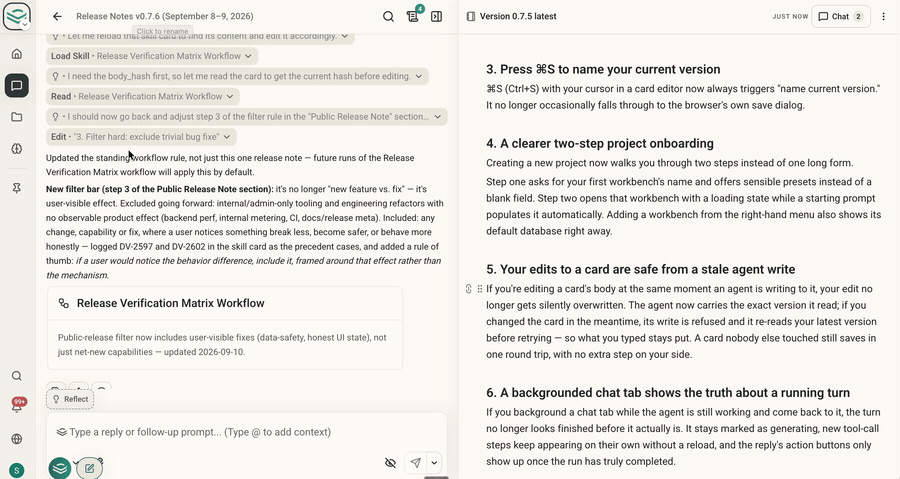The height and width of the screenshot is (479, 900).
Task: Click heading '5. Your edits to a card are safe'
Action: click(x=641, y=270)
